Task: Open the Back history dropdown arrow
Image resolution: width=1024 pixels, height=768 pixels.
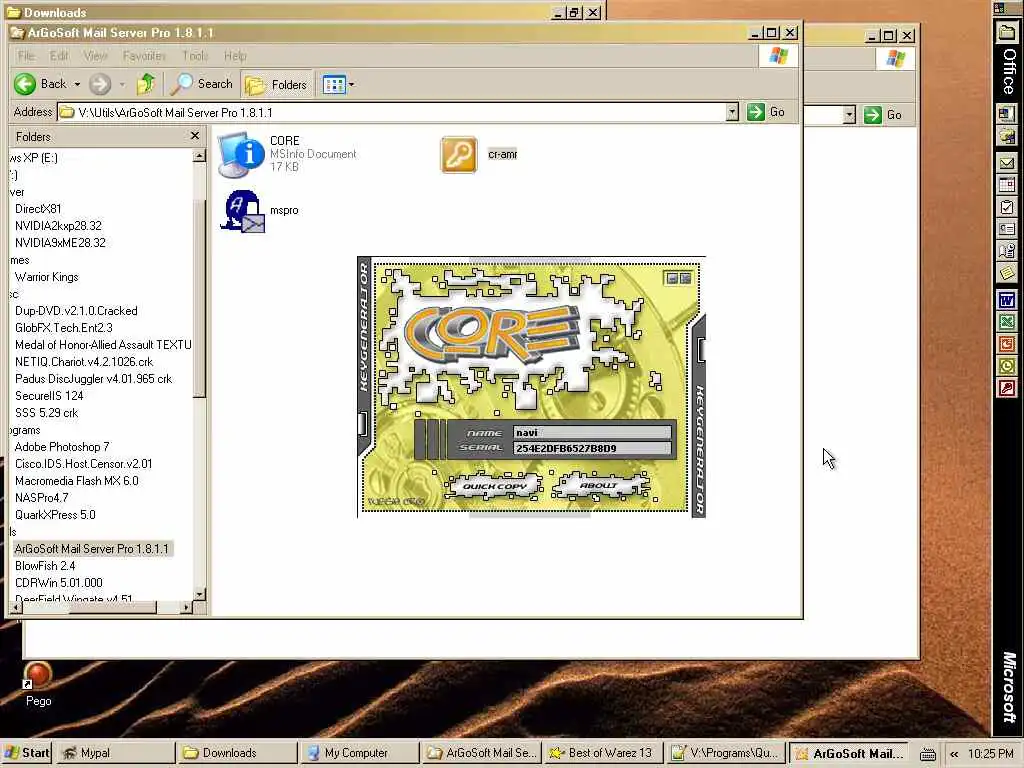Action: tap(77, 84)
